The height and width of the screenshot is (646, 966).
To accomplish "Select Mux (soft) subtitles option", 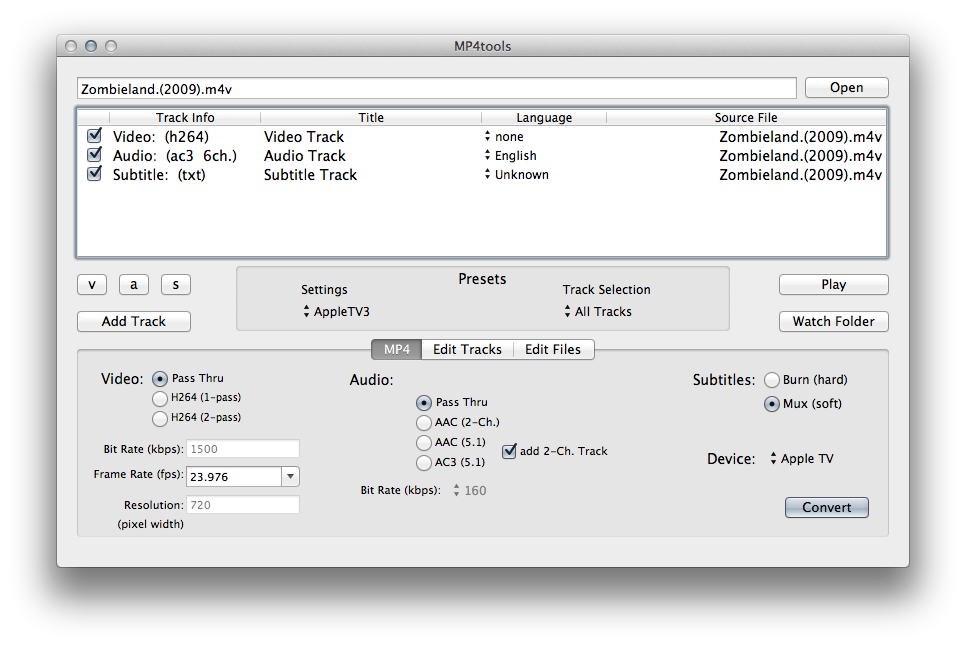I will pyautogui.click(x=772, y=404).
